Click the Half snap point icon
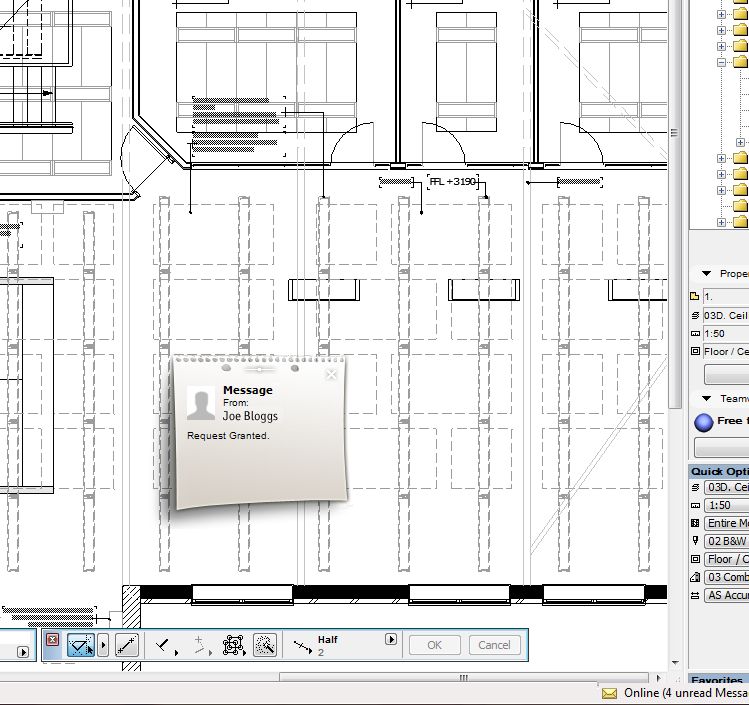This screenshot has width=749, height=705. [x=303, y=647]
